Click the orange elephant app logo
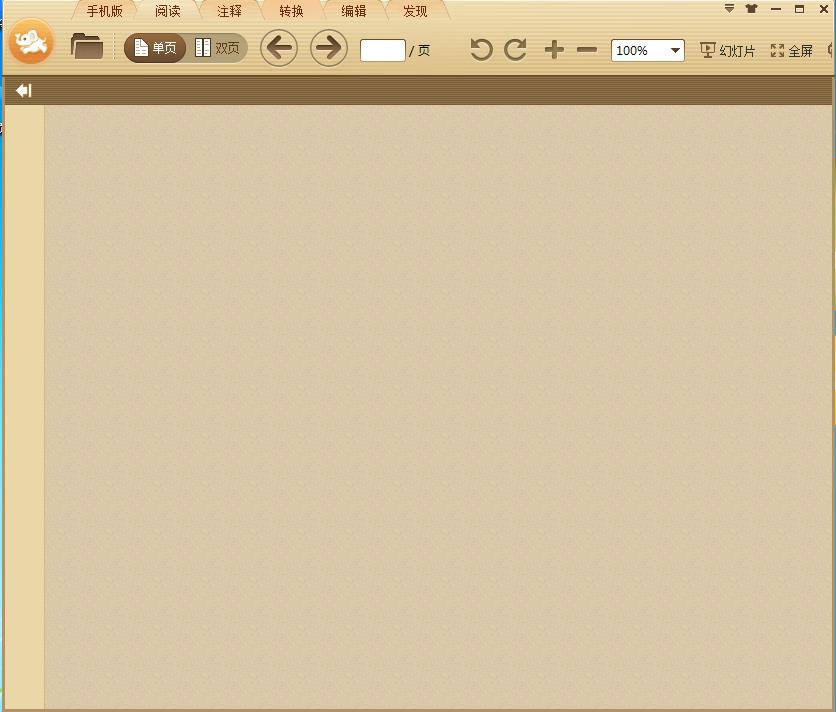 click(x=31, y=43)
